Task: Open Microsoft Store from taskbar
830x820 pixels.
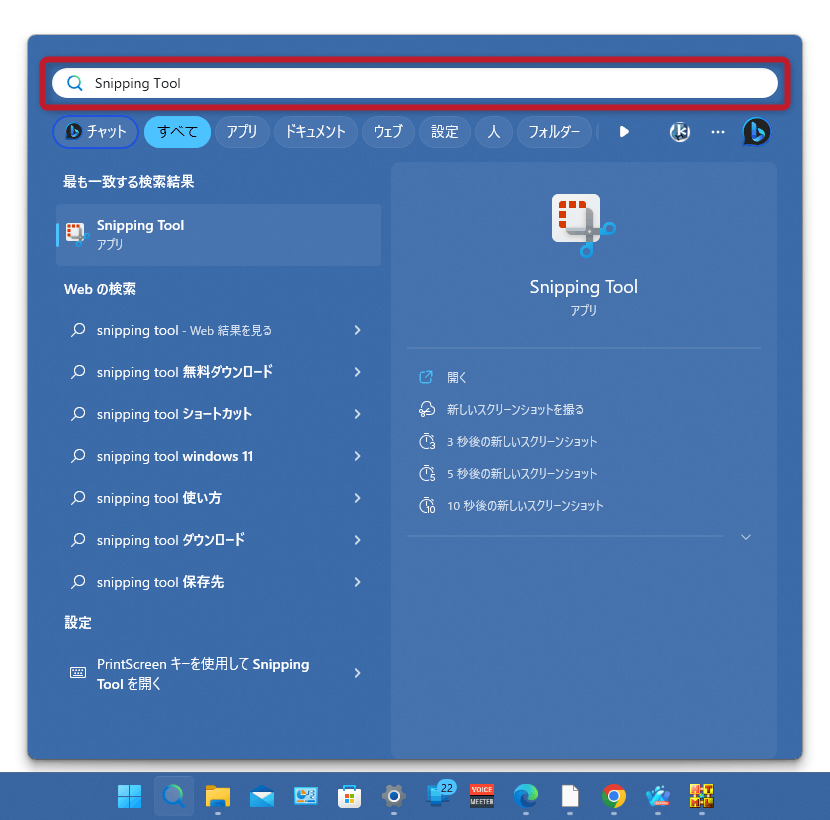Action: (x=349, y=796)
